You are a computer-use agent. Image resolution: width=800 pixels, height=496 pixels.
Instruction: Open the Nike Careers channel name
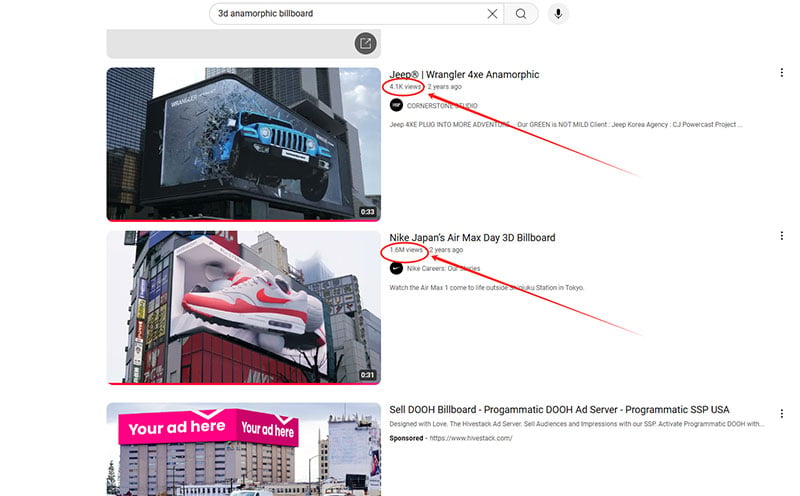point(443,268)
